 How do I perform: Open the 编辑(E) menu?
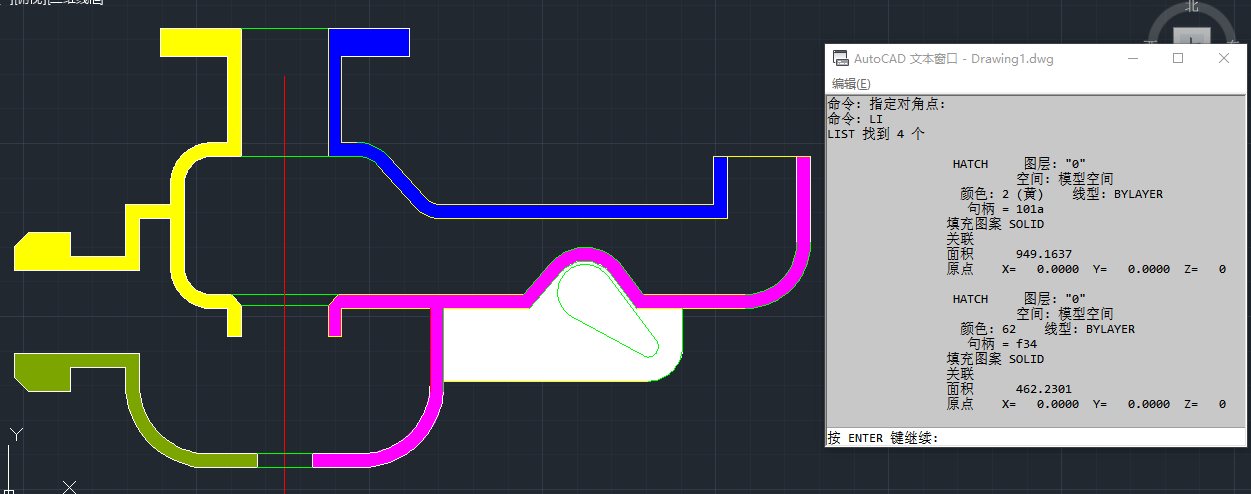(851, 83)
